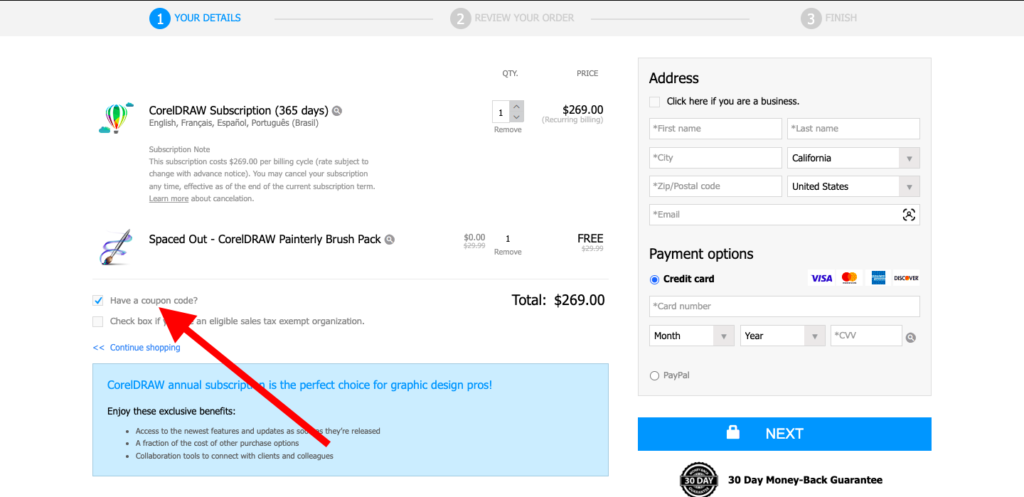
Task: Click info icon beside CorelDRAW Subscription title
Action: (x=337, y=111)
